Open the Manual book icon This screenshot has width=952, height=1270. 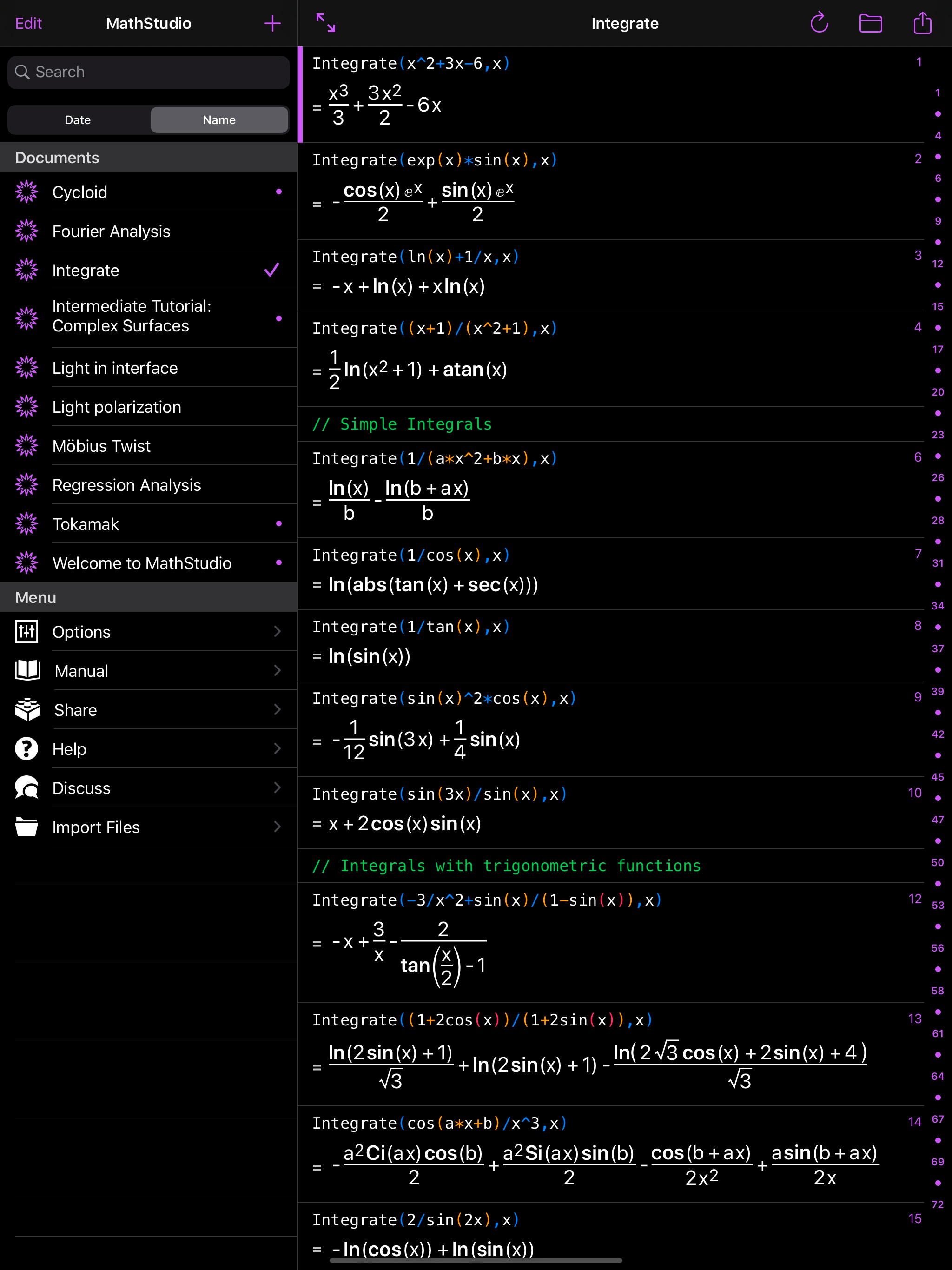point(26,670)
